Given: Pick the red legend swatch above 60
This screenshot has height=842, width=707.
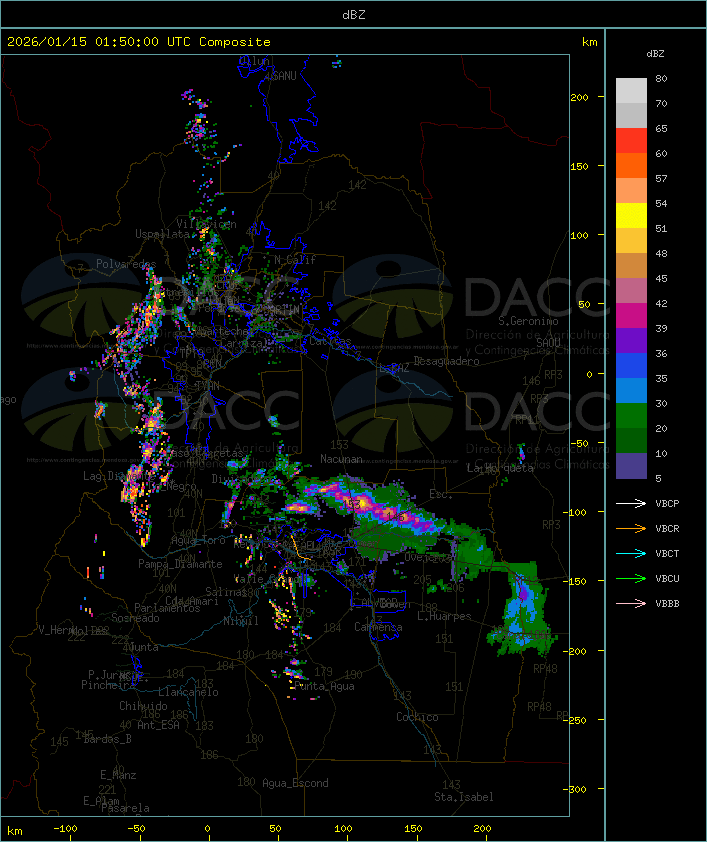Looking at the screenshot, I should tap(631, 140).
